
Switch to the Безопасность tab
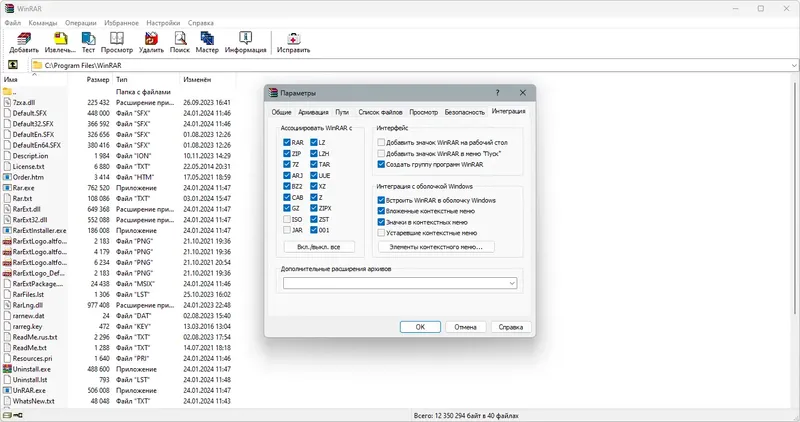[x=464, y=112]
